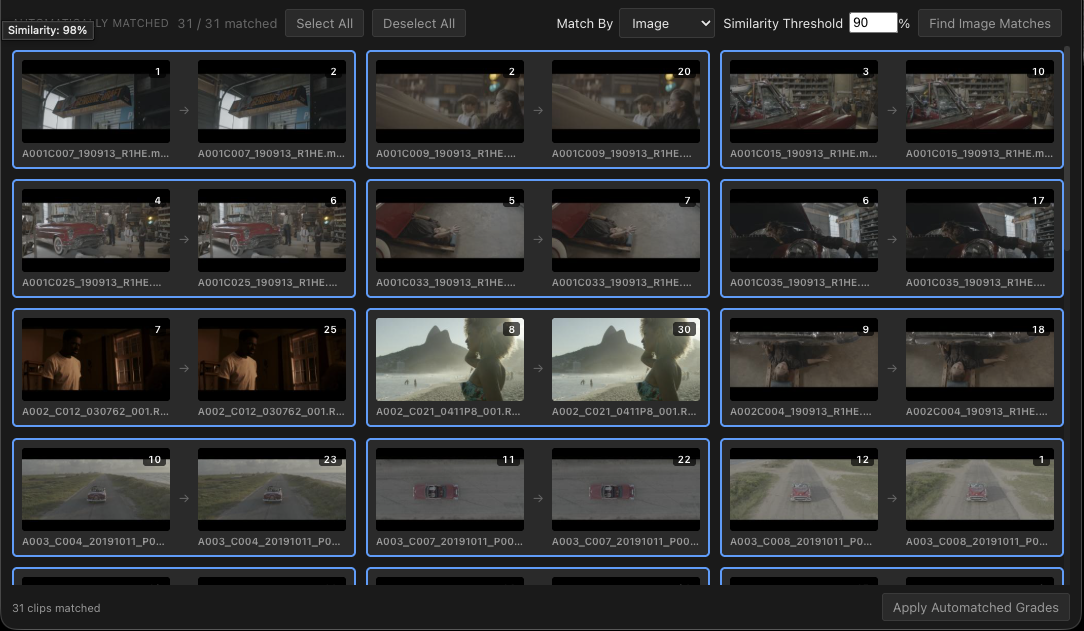Image resolution: width=1084 pixels, height=631 pixels.
Task: Click the match arrow in A003_C007 pair
Action: (538, 498)
